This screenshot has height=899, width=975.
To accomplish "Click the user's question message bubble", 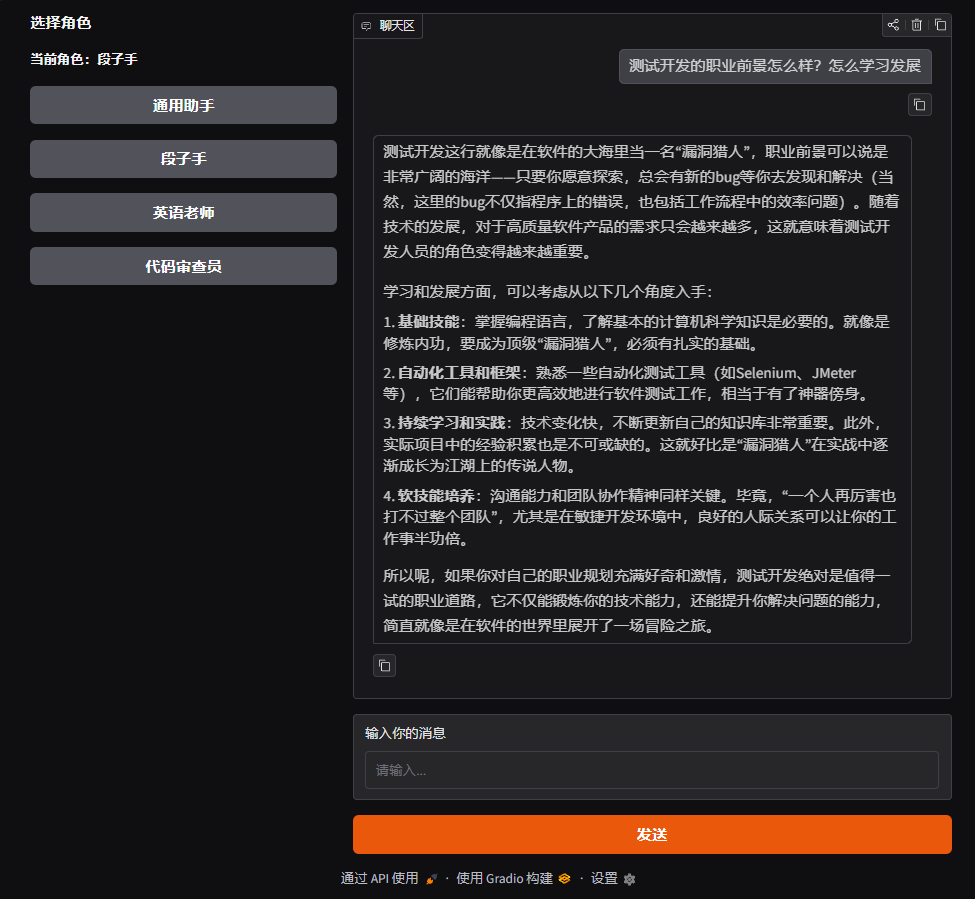I will click(x=775, y=66).
